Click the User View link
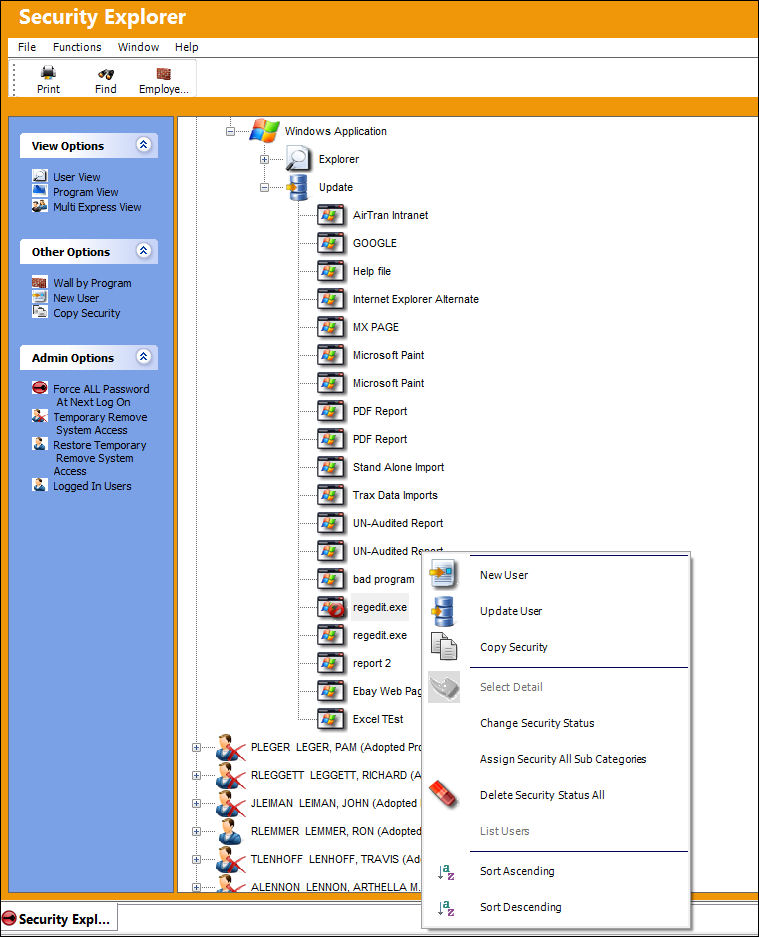Image resolution: width=759 pixels, height=937 pixels. coord(76,177)
